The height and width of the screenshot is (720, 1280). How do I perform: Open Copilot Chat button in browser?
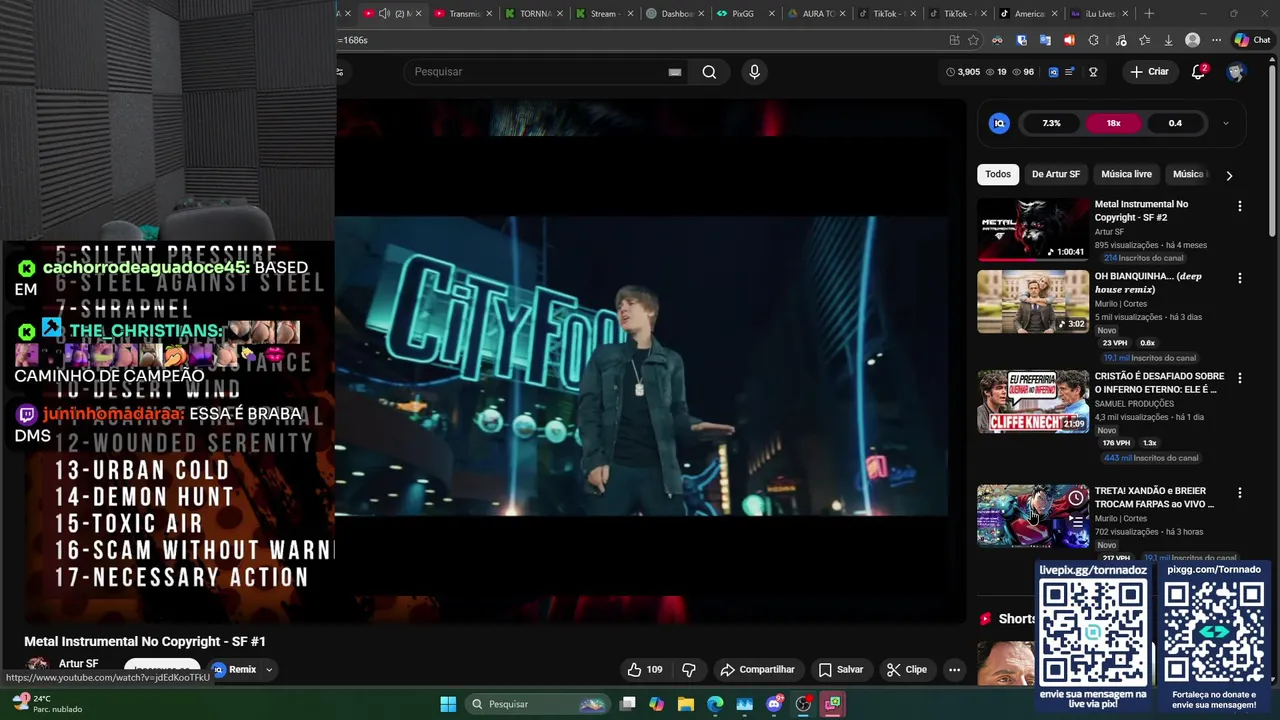tap(1252, 40)
